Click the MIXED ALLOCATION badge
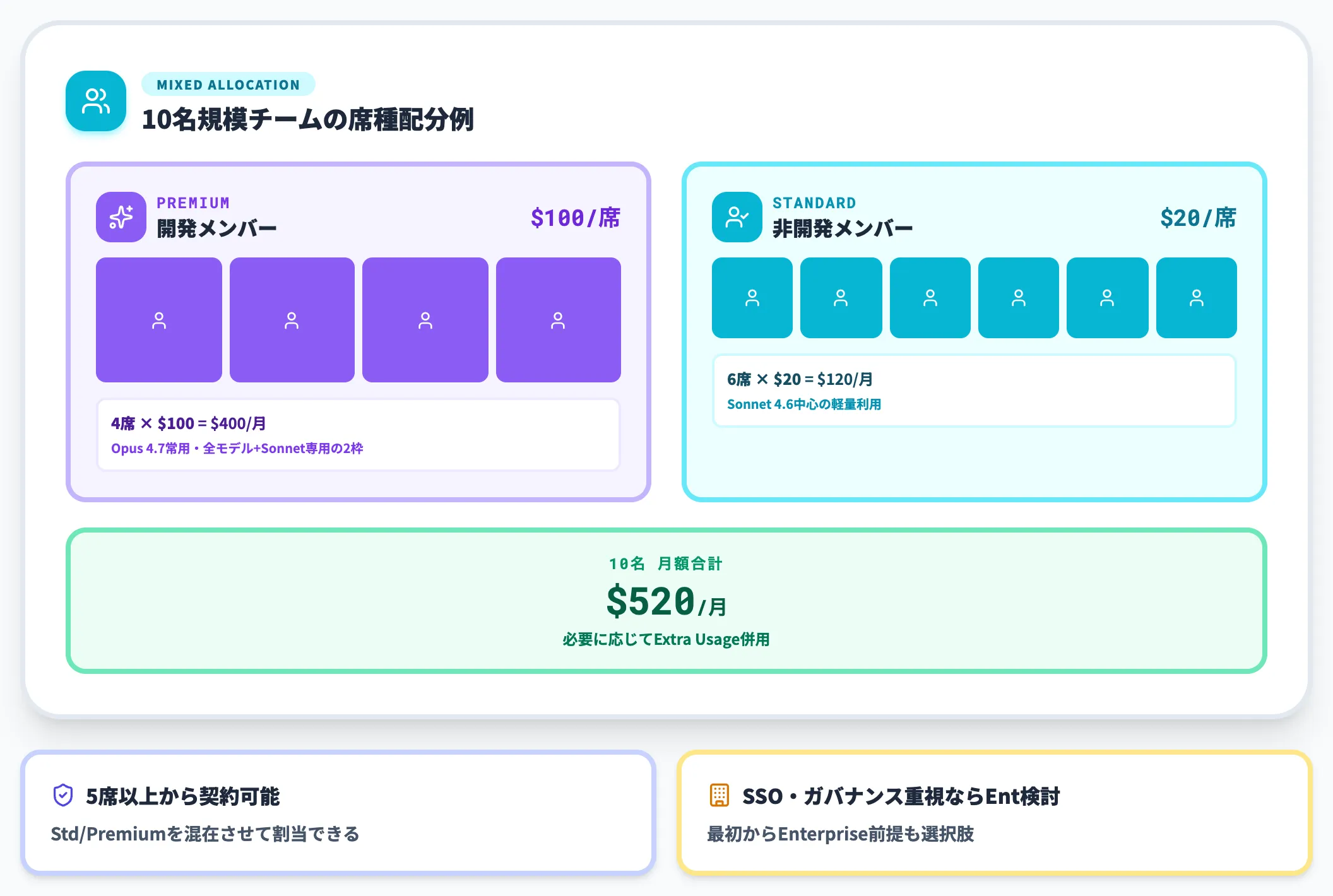The height and width of the screenshot is (896, 1333). pyautogui.click(x=228, y=85)
